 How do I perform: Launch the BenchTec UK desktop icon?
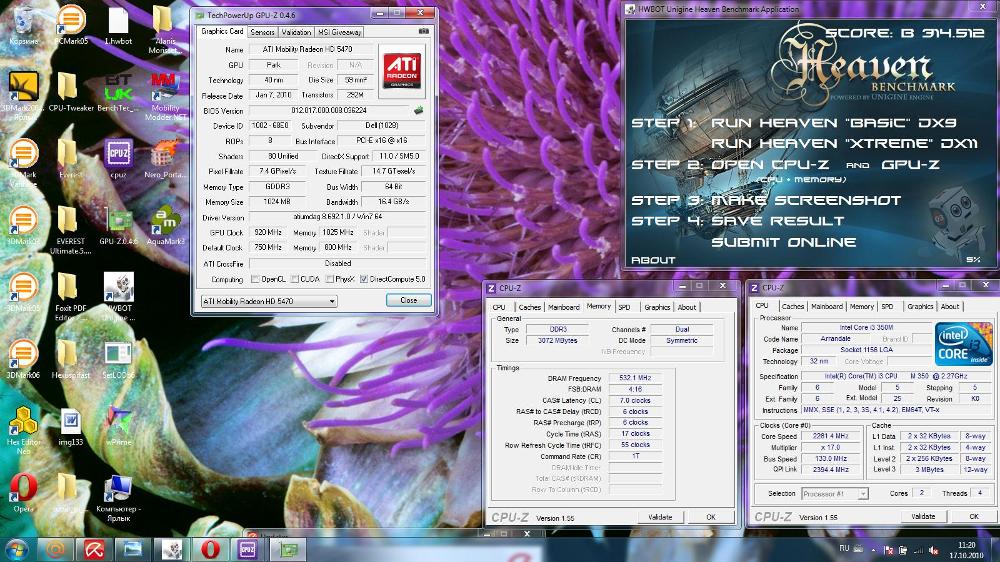click(x=118, y=92)
